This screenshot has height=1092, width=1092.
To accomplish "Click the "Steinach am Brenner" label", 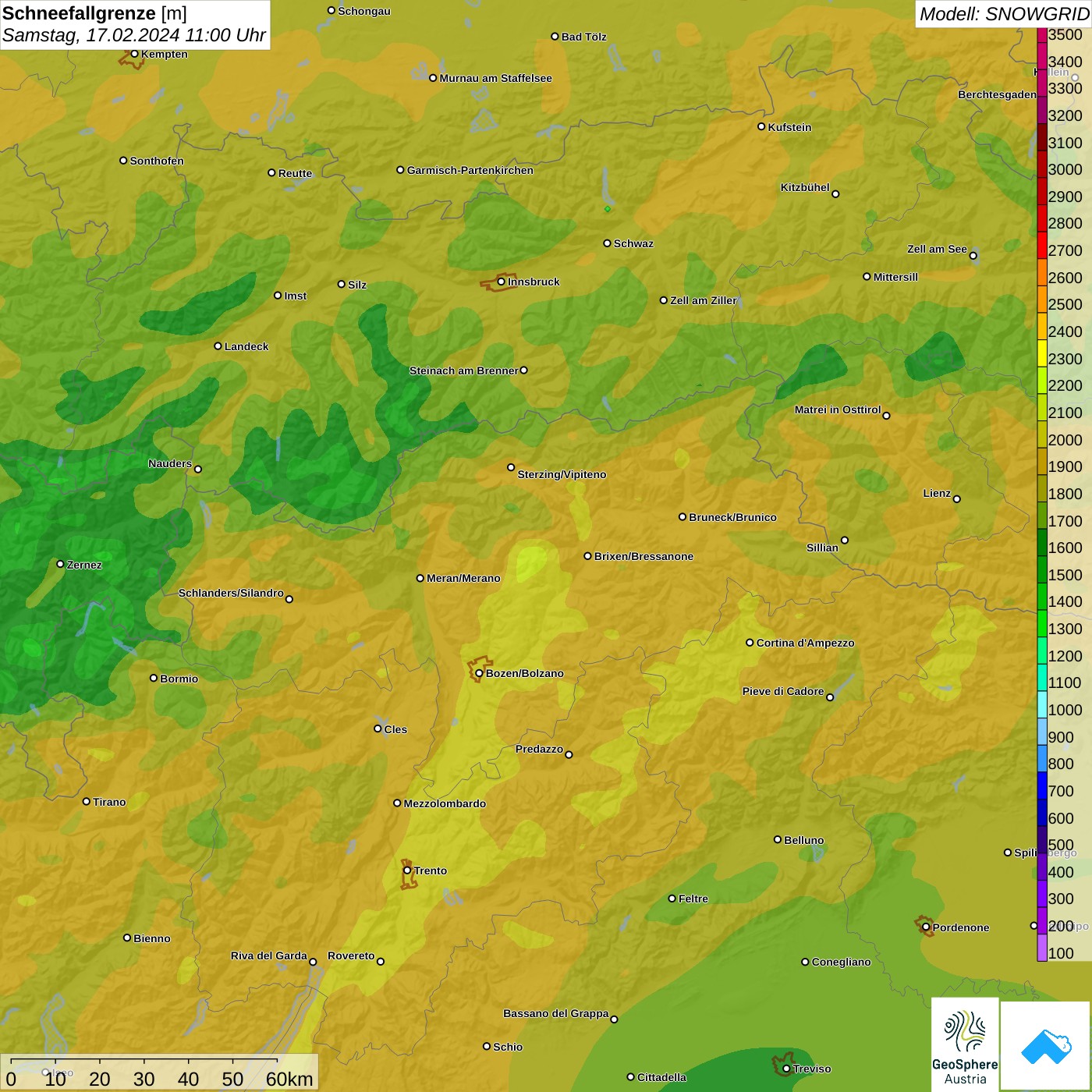I will click(x=464, y=370).
